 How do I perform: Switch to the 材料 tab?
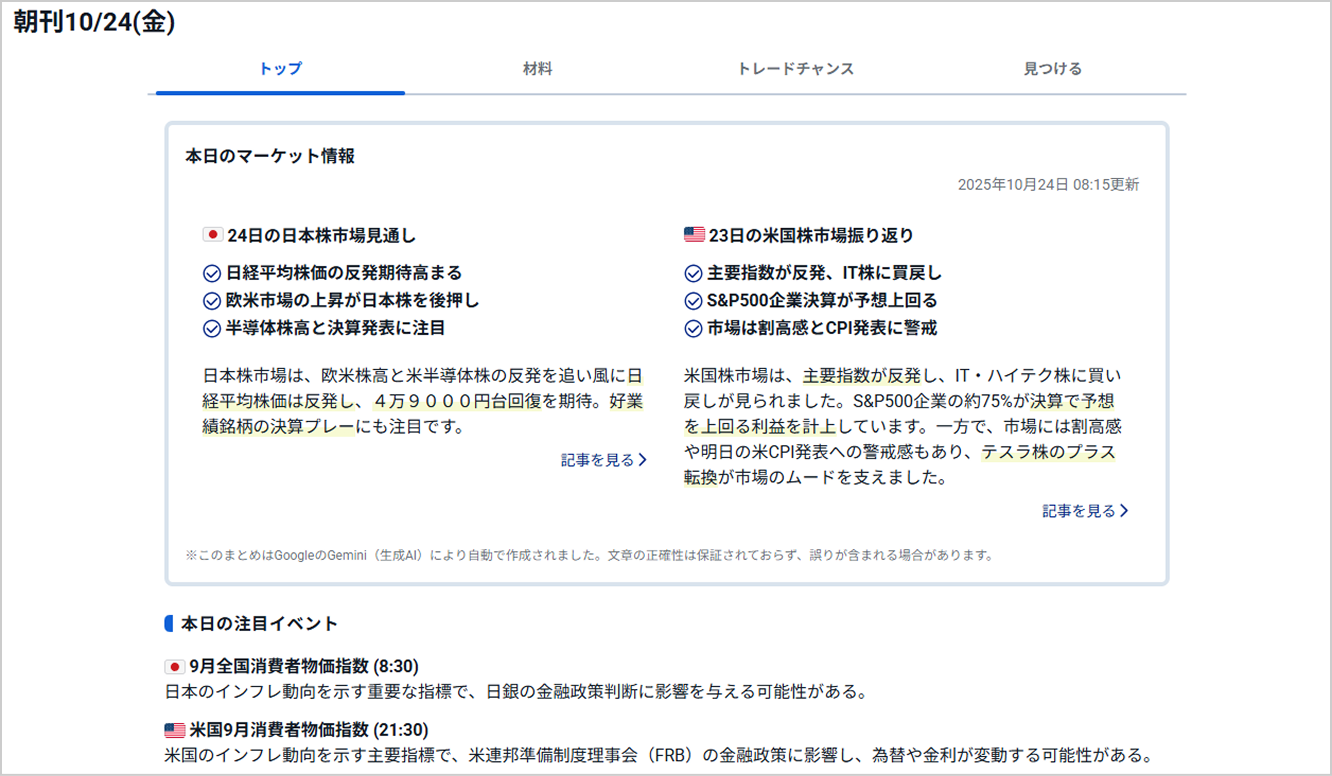click(x=538, y=68)
